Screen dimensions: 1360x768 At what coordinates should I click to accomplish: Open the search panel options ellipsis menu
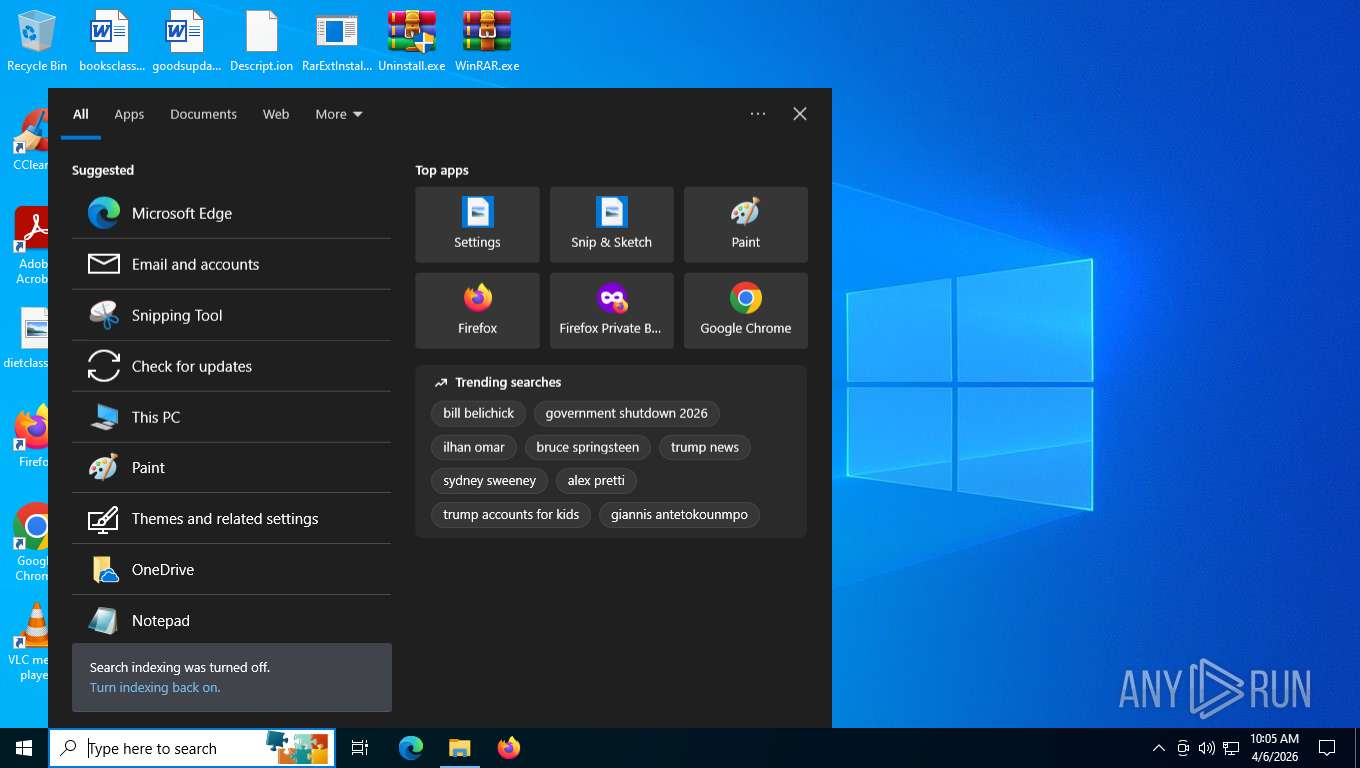(x=758, y=114)
